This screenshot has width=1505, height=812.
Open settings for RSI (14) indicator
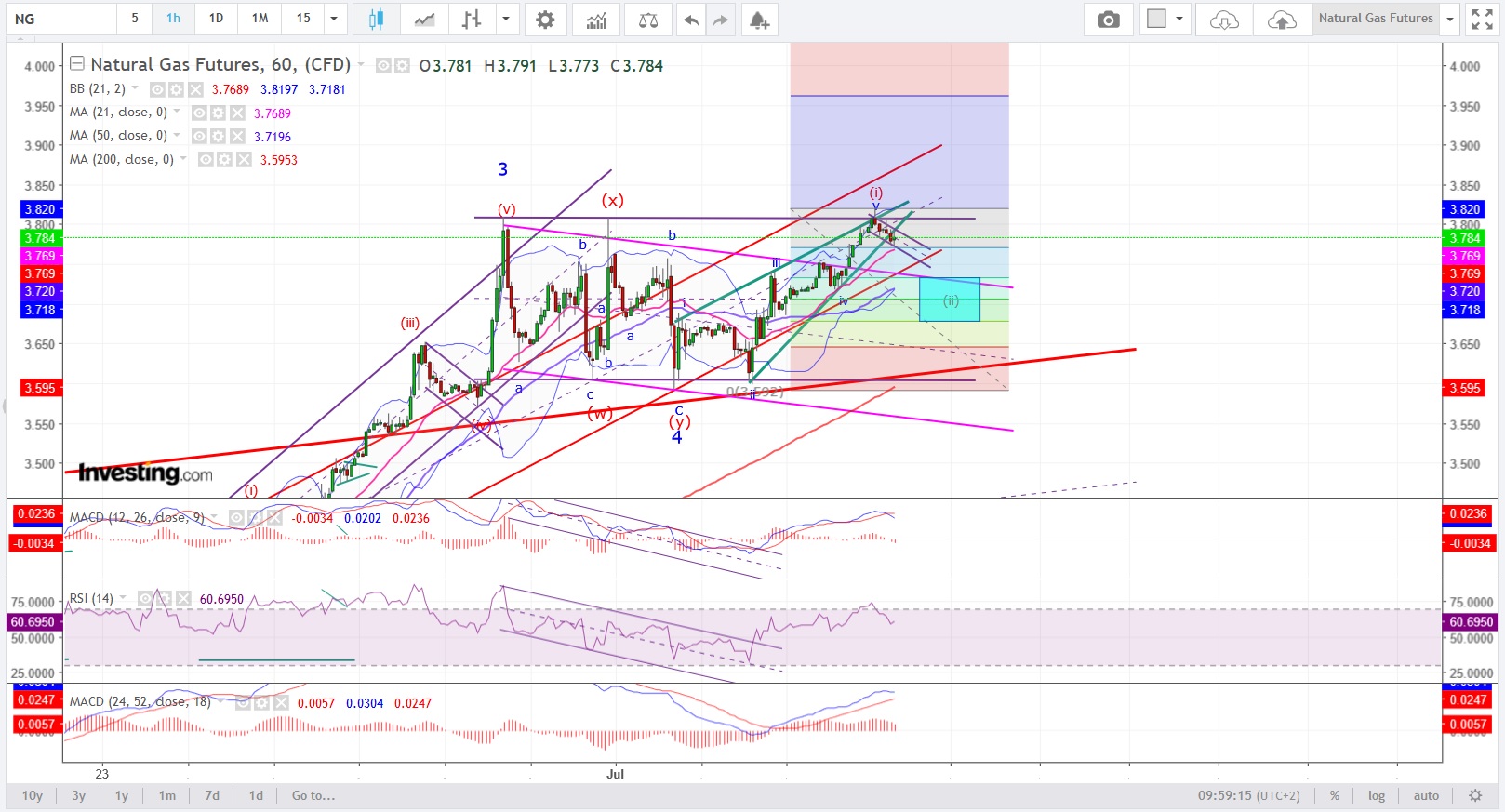tap(164, 598)
